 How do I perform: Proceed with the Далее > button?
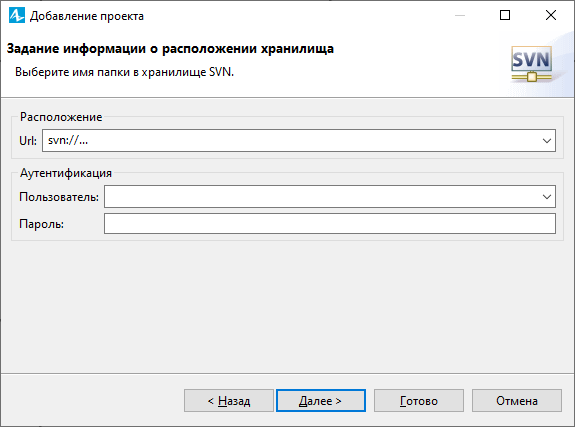tap(321, 401)
